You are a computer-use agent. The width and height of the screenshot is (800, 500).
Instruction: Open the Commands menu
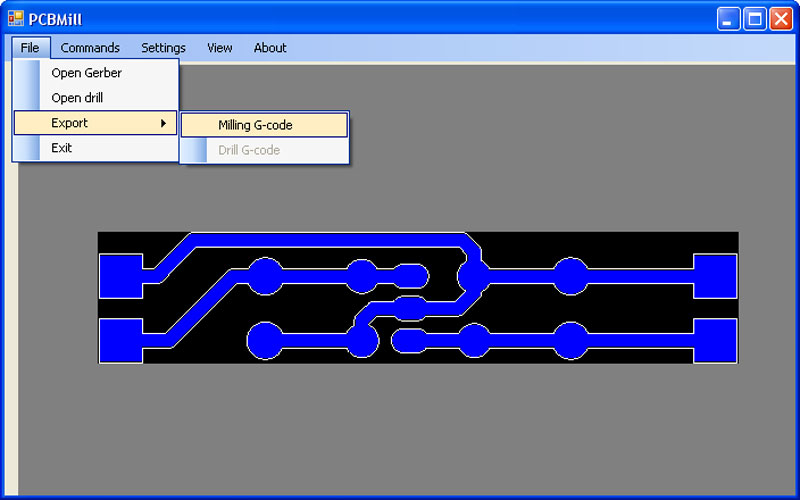(x=90, y=48)
